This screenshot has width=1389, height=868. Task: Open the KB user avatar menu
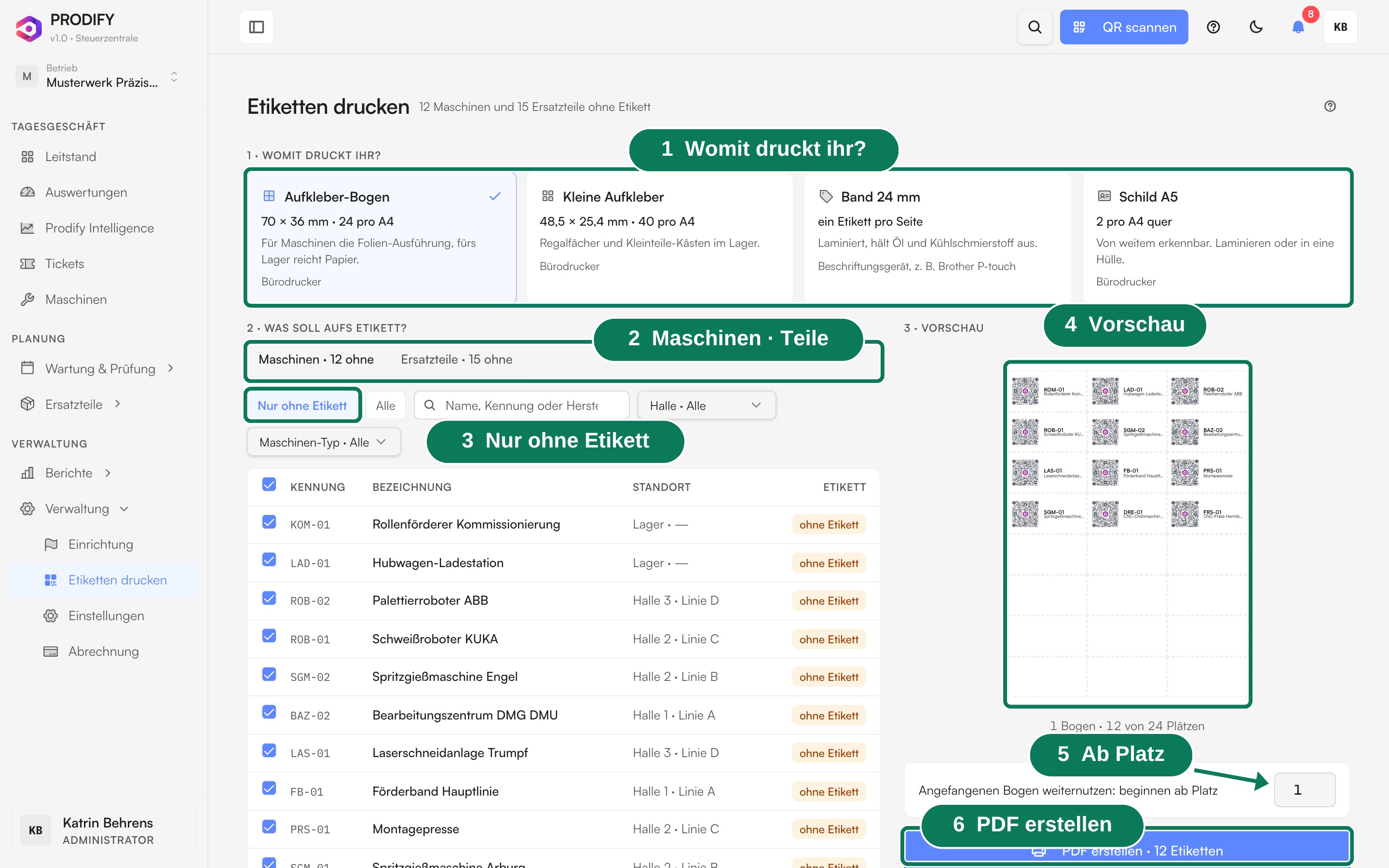[1340, 27]
